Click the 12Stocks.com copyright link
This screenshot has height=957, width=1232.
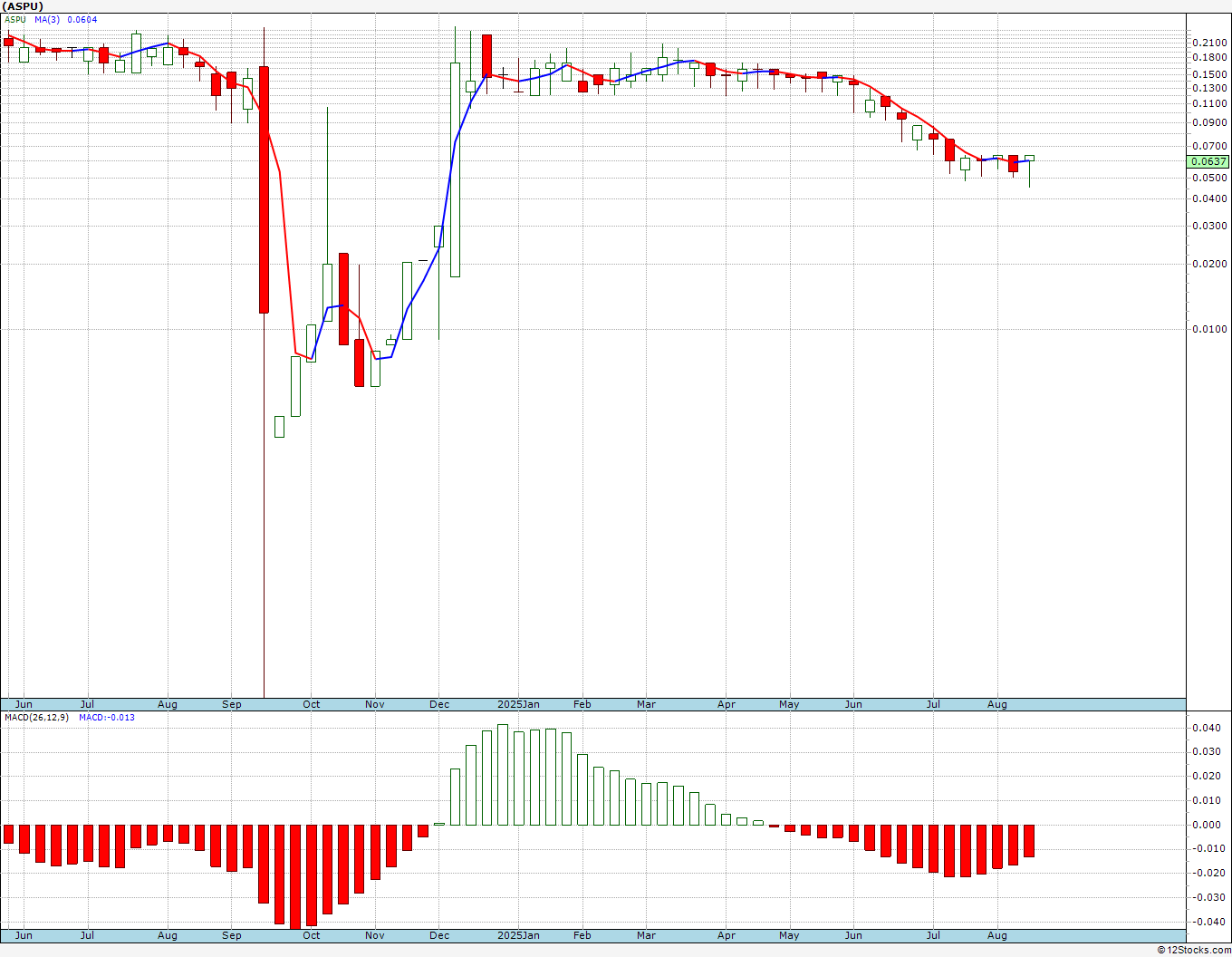click(1193, 950)
